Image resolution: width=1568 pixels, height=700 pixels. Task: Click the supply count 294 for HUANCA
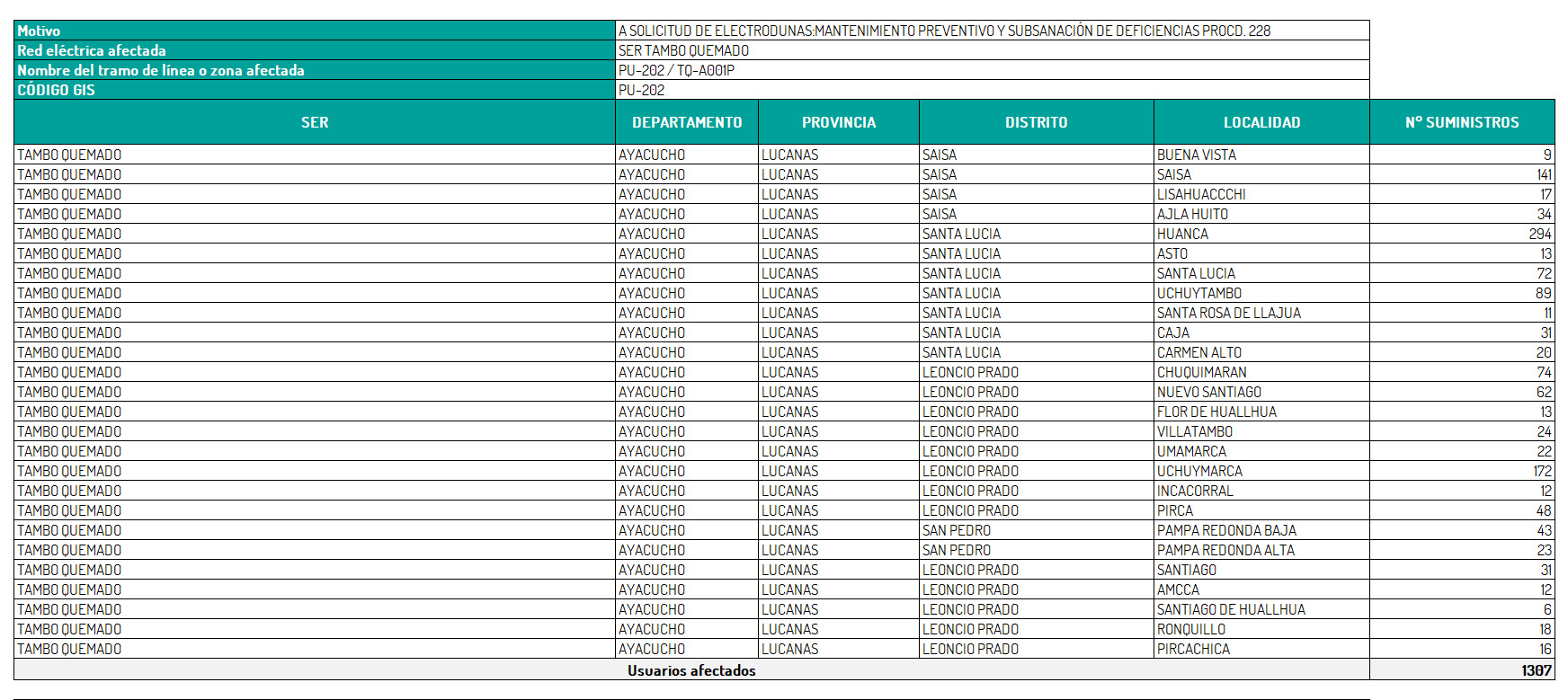[x=1462, y=234]
